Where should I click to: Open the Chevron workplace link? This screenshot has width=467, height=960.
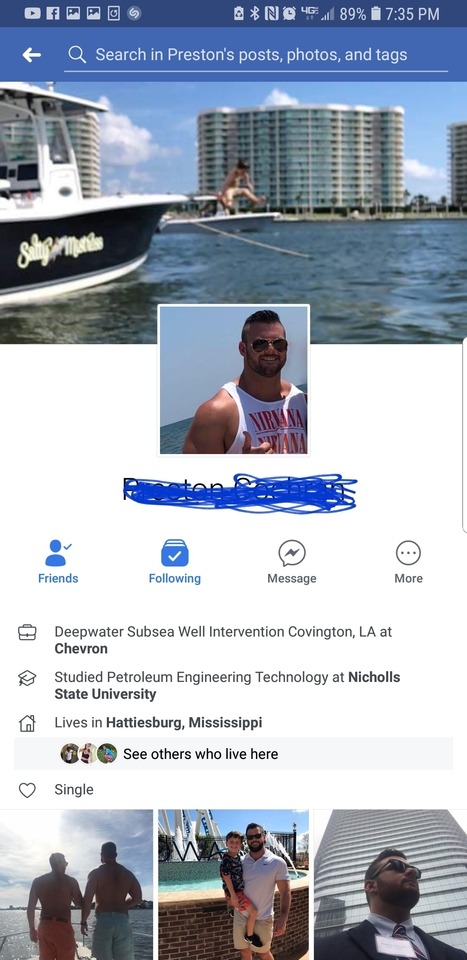pyautogui.click(x=81, y=648)
